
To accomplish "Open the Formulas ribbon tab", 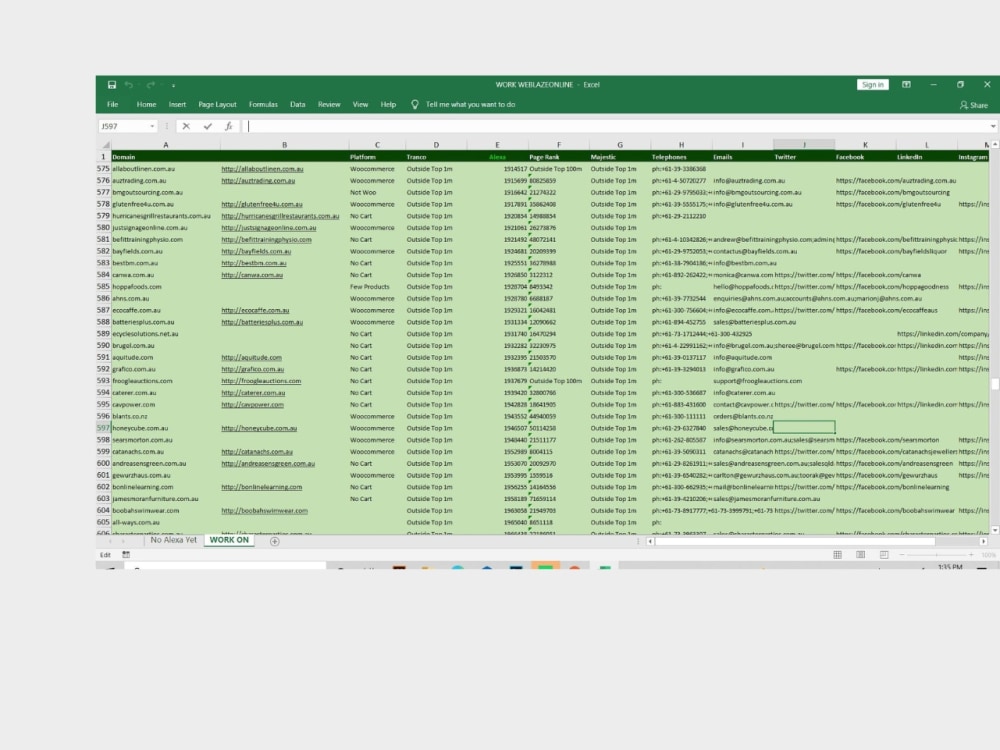I will 263,103.
